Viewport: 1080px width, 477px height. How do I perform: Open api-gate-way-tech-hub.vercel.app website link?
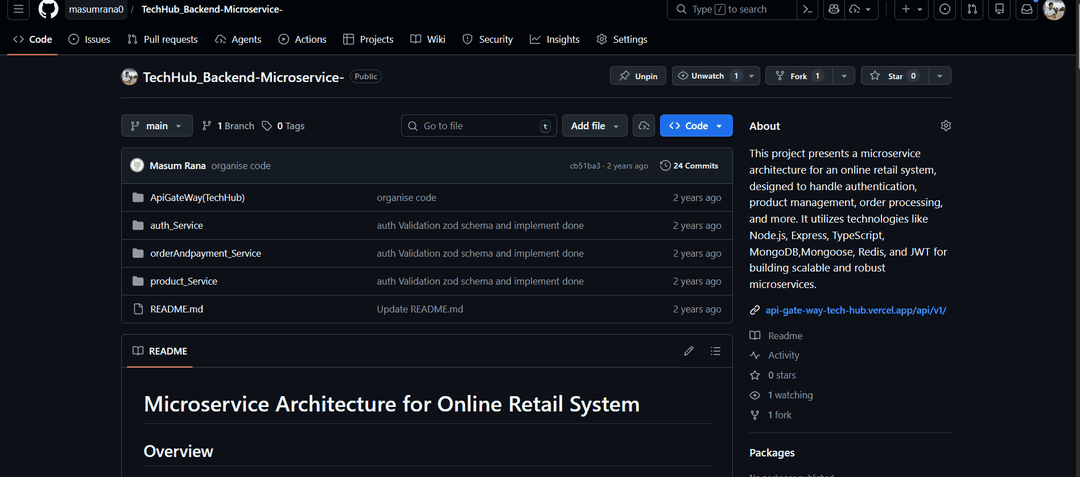(x=856, y=310)
